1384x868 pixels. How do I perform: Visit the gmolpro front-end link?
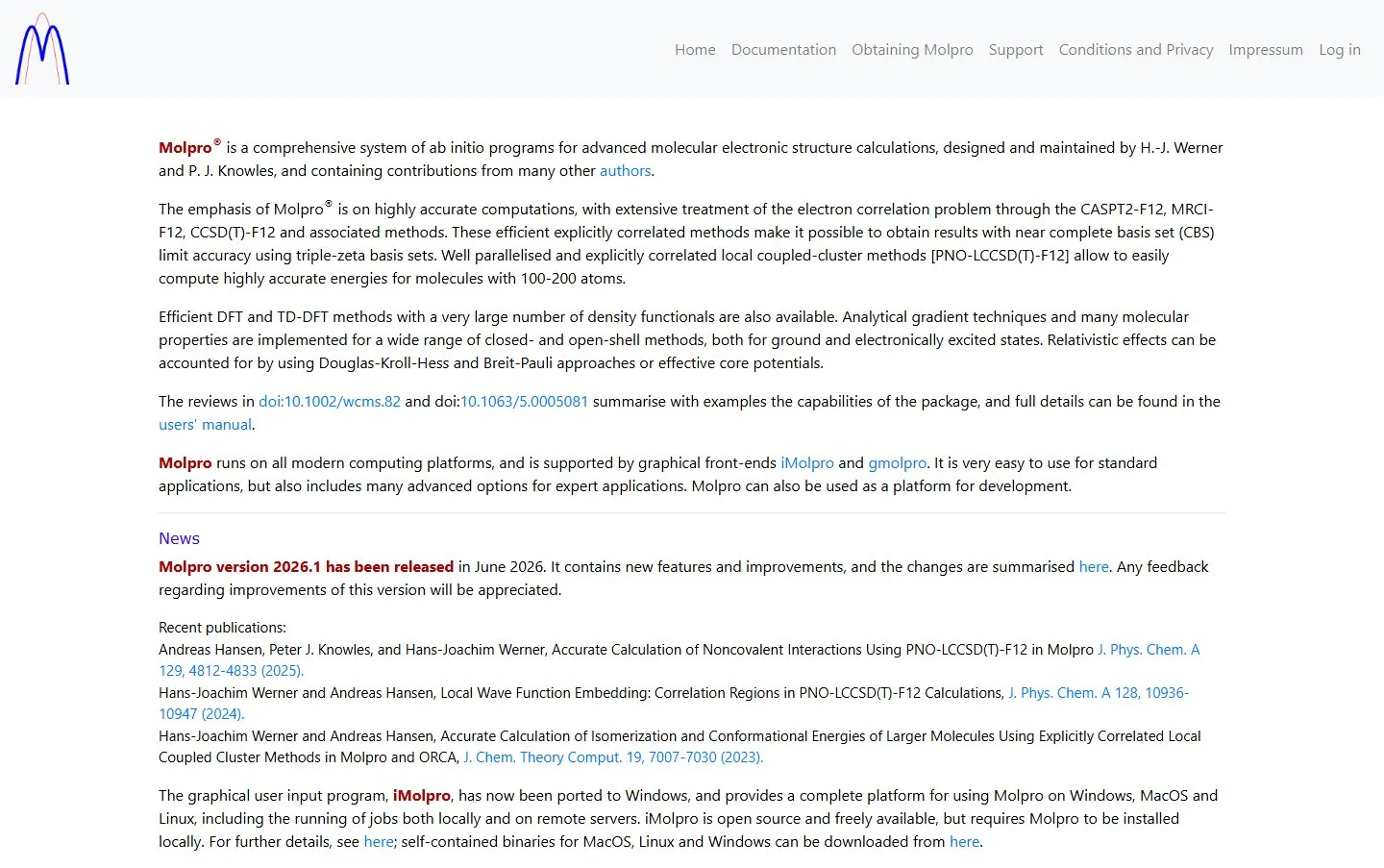(898, 463)
